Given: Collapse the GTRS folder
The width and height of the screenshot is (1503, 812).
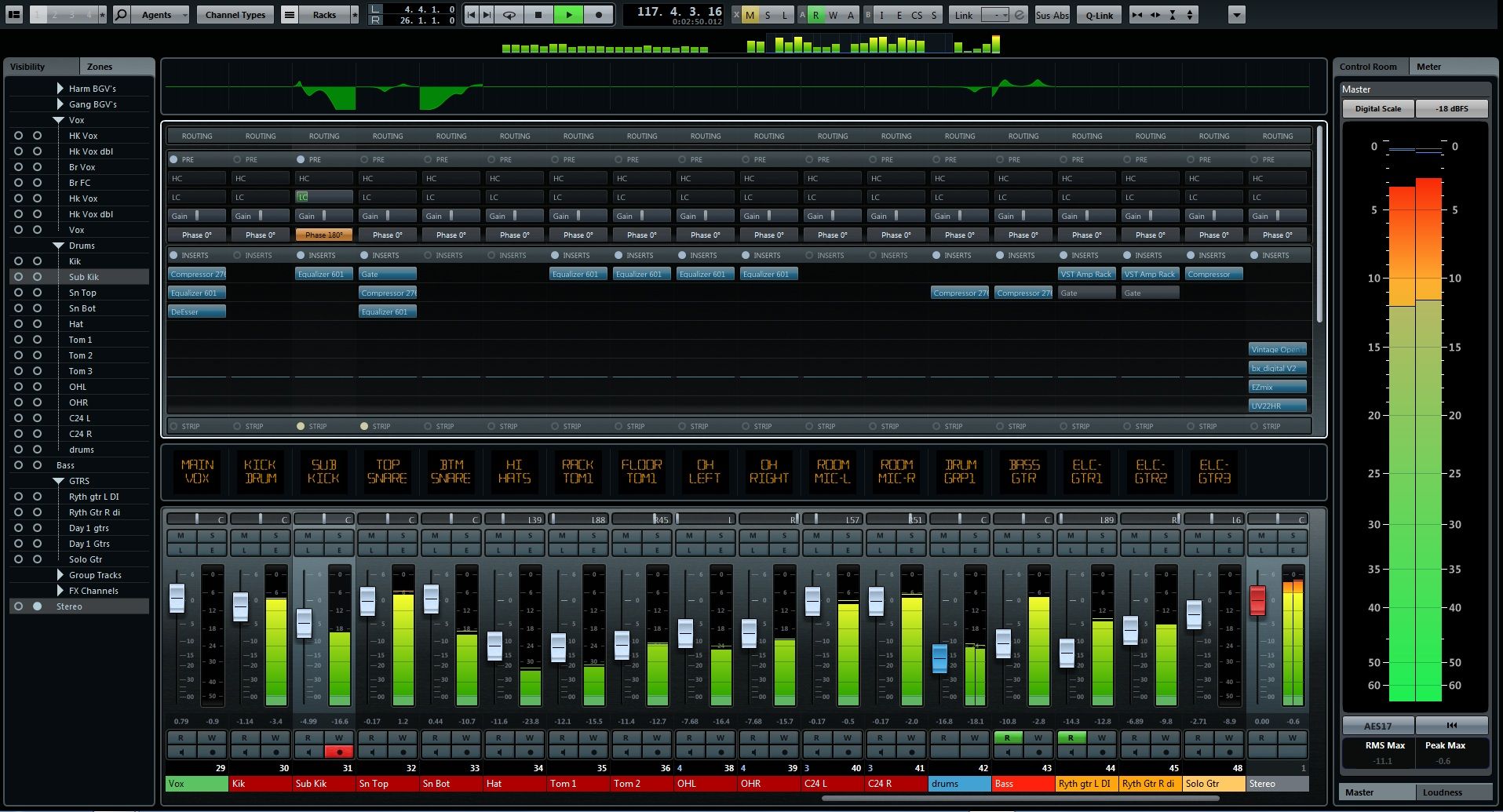Looking at the screenshot, I should coord(58,481).
